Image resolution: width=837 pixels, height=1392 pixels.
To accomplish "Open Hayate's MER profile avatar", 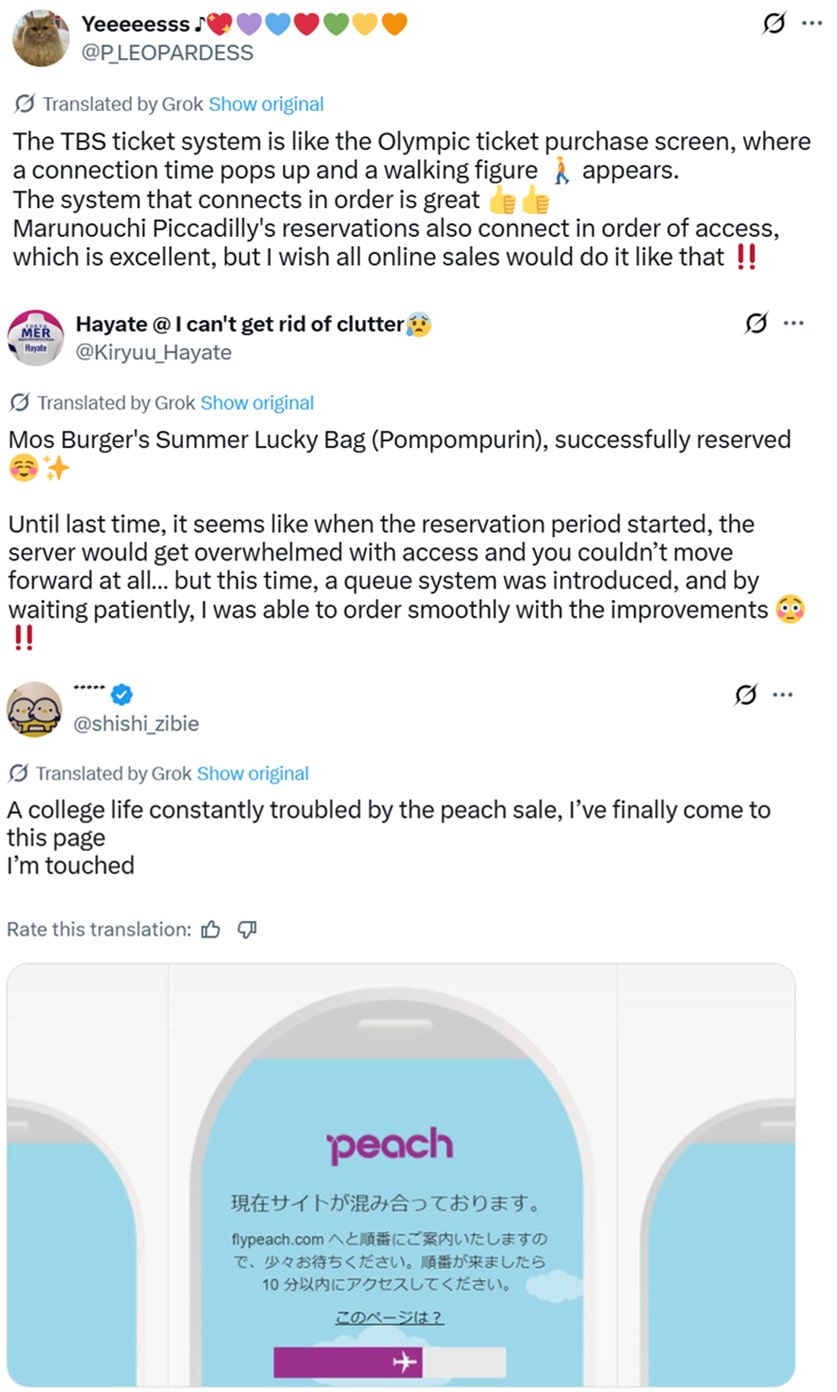I will [x=36, y=338].
